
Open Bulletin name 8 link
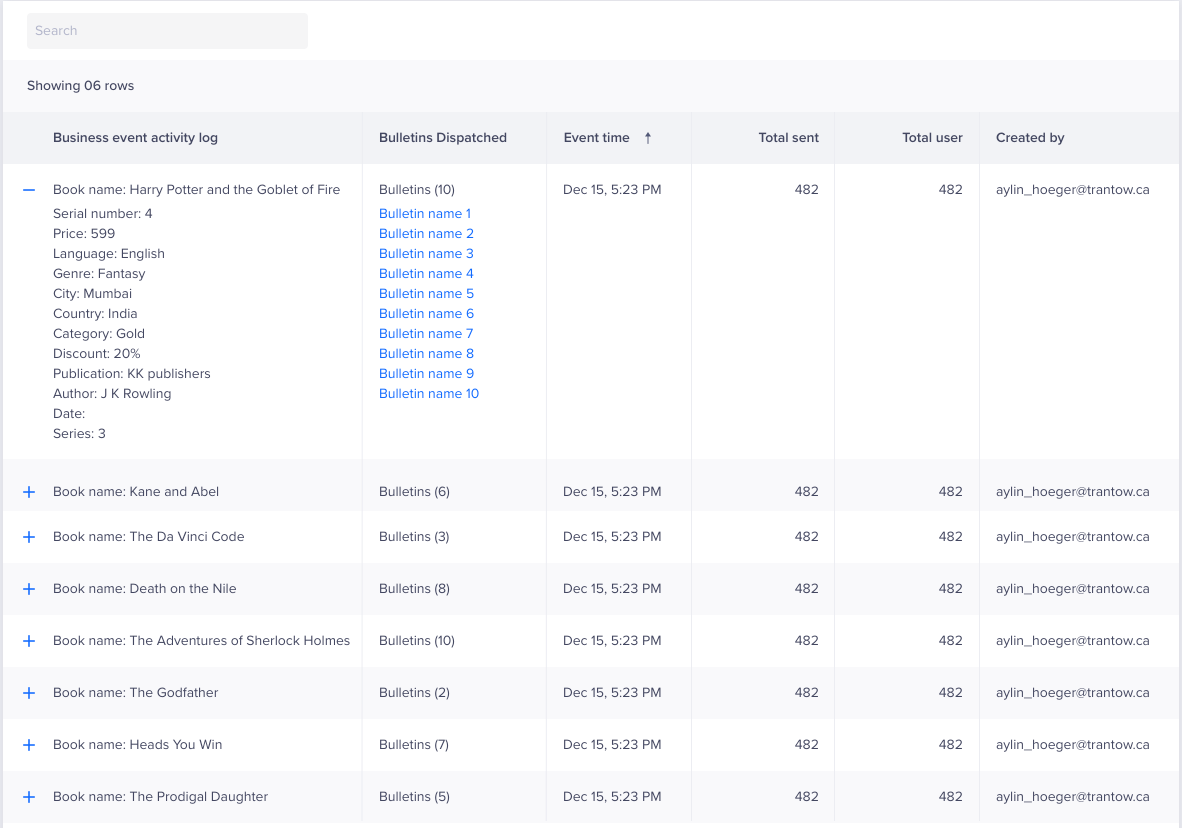(426, 354)
